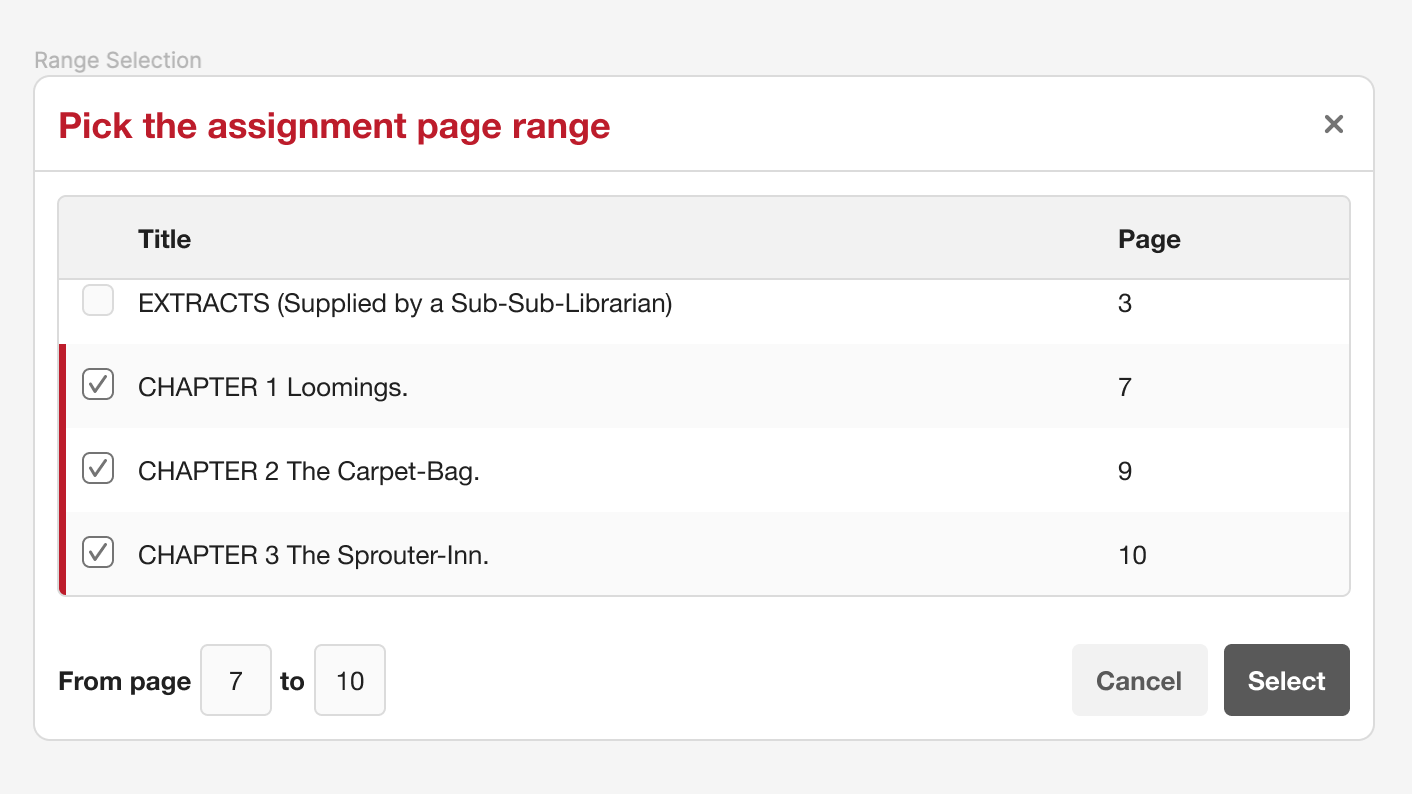Toggle the CHAPTER 3 The Sprouter-Inn checkbox
Screen dimensions: 1412x794
tap(97, 553)
